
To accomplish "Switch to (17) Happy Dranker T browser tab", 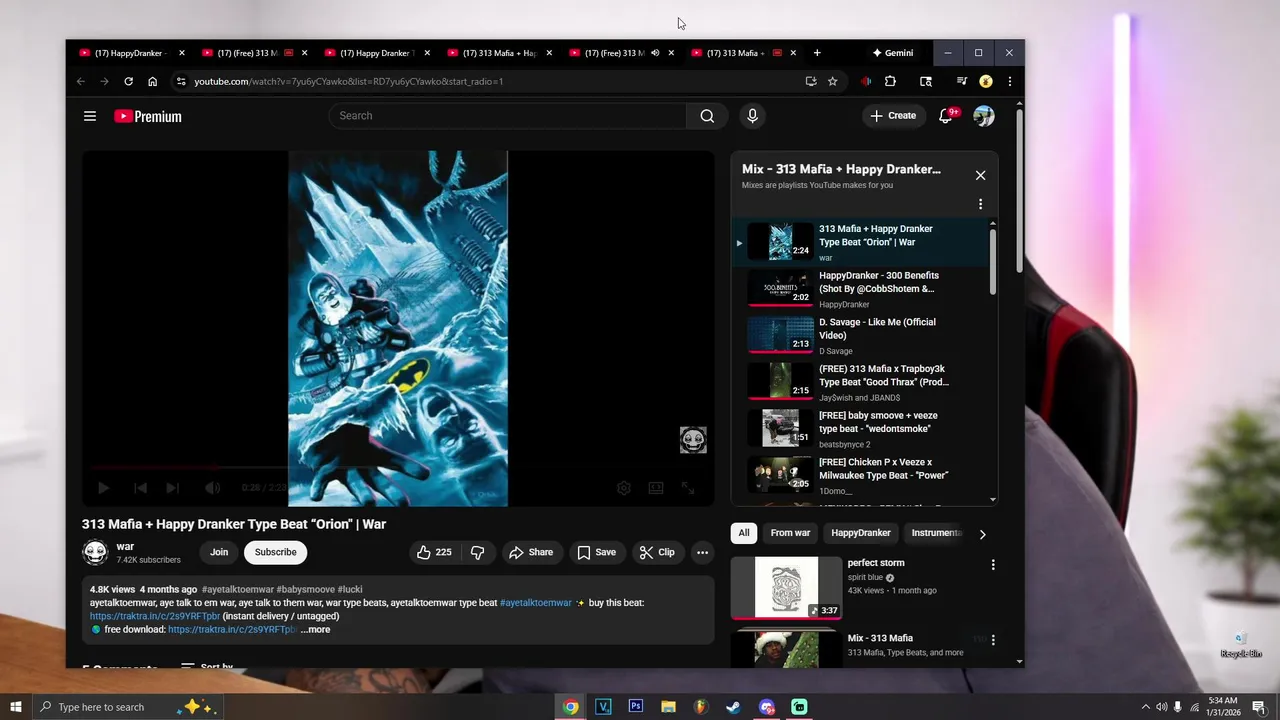I will coord(376,53).
